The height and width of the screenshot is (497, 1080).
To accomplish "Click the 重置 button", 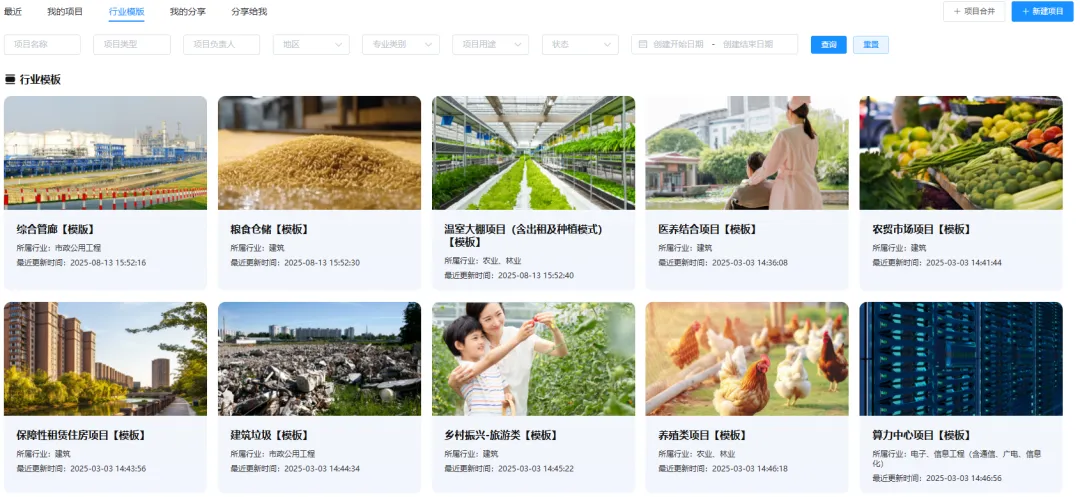I will 871,45.
